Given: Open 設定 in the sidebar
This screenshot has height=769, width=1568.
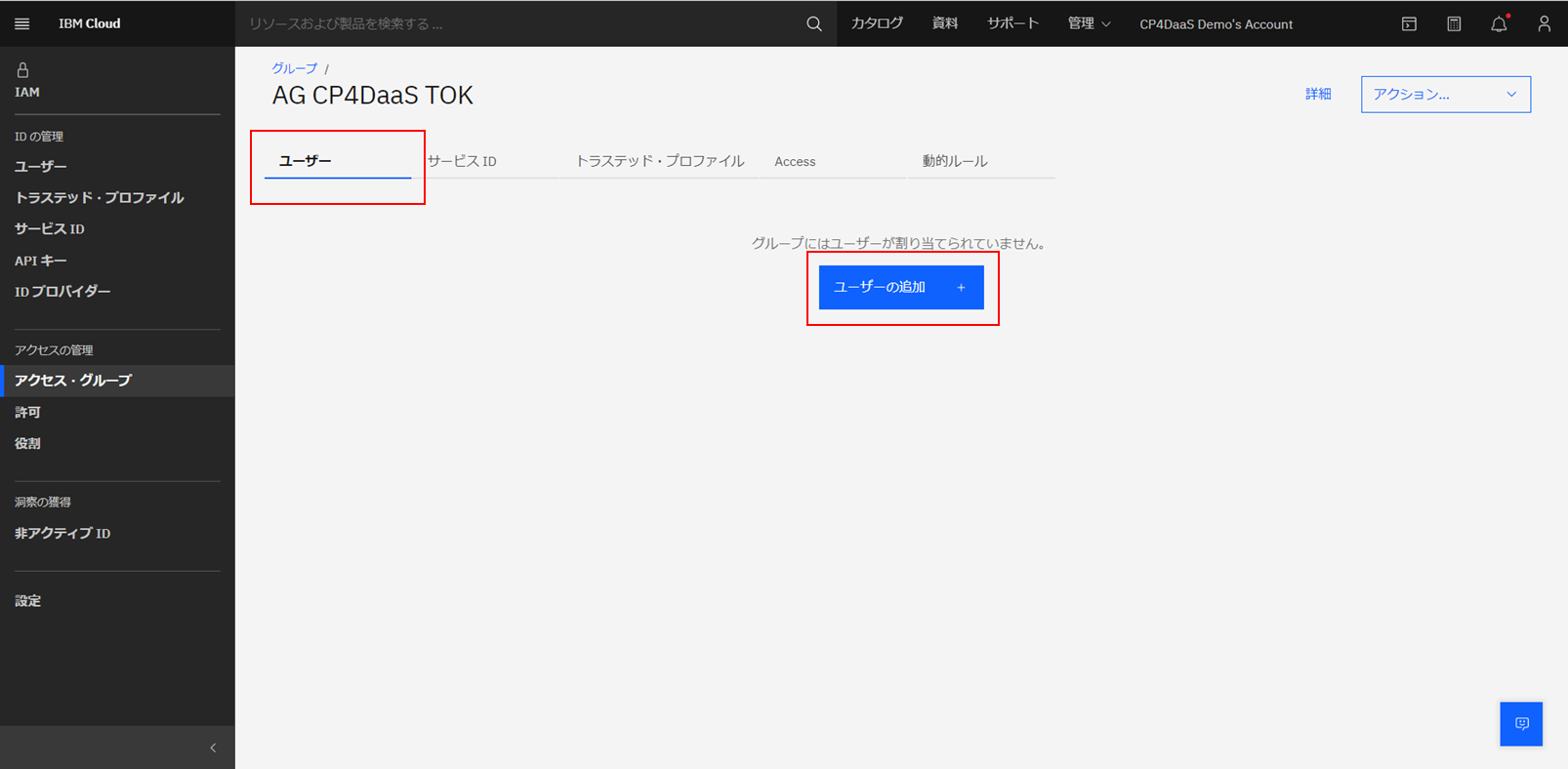Looking at the screenshot, I should tap(27, 601).
